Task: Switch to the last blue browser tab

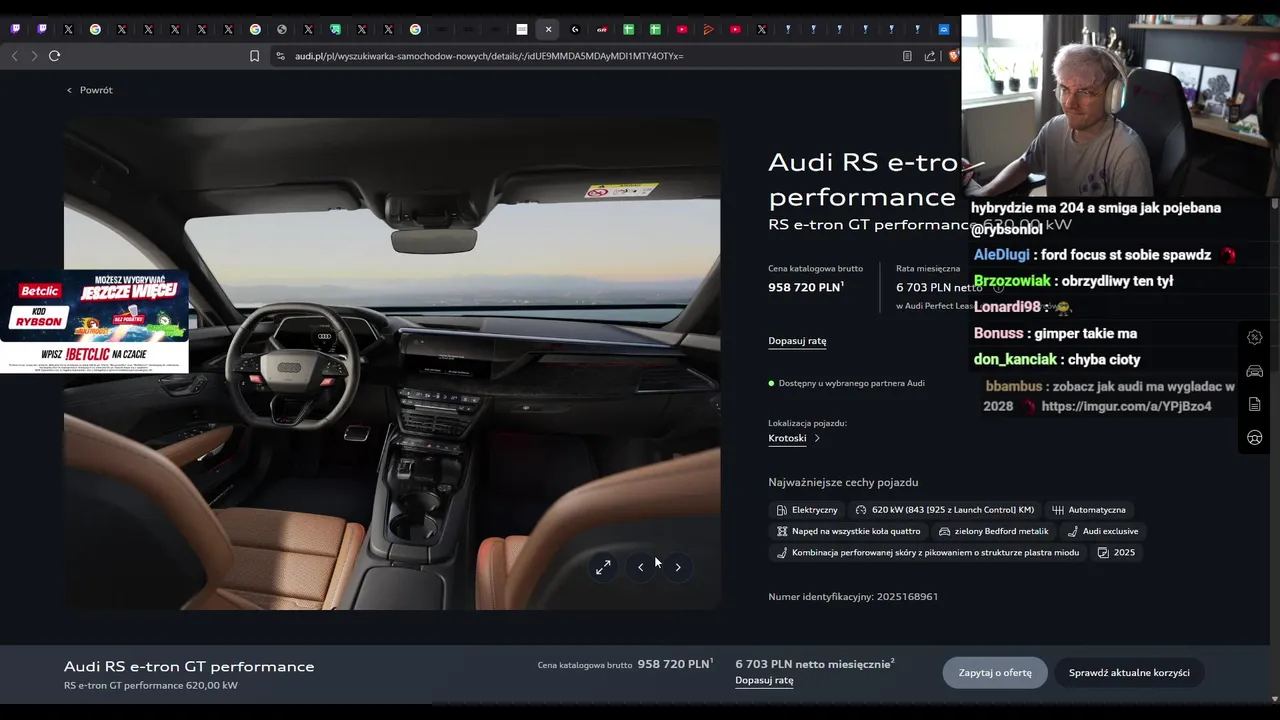Action: [x=943, y=29]
